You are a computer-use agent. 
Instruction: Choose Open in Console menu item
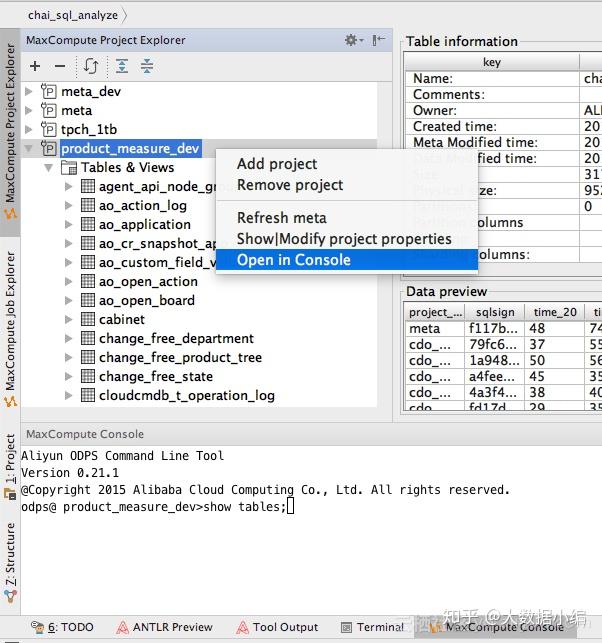[x=347, y=260]
